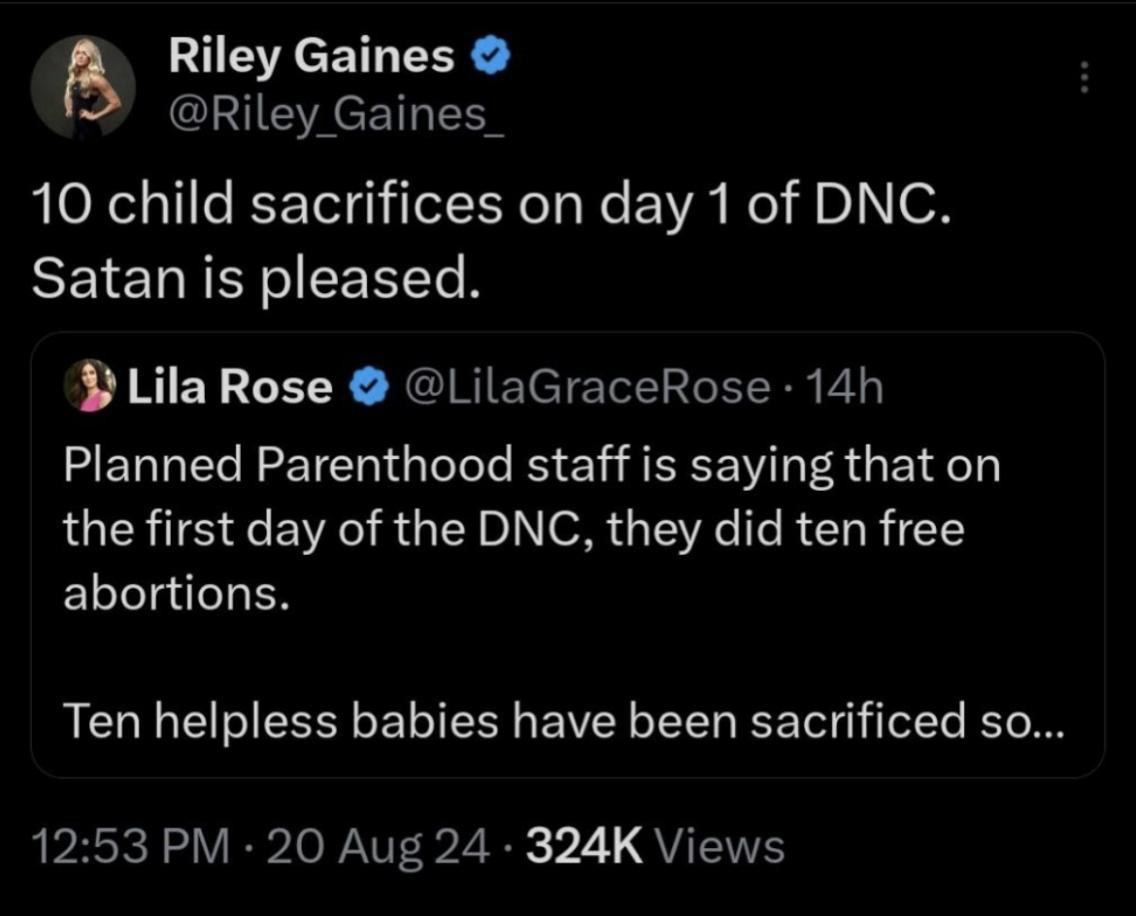Click the blue verified badge beside Riley Gaines
This screenshot has width=1136, height=916.
point(491,60)
